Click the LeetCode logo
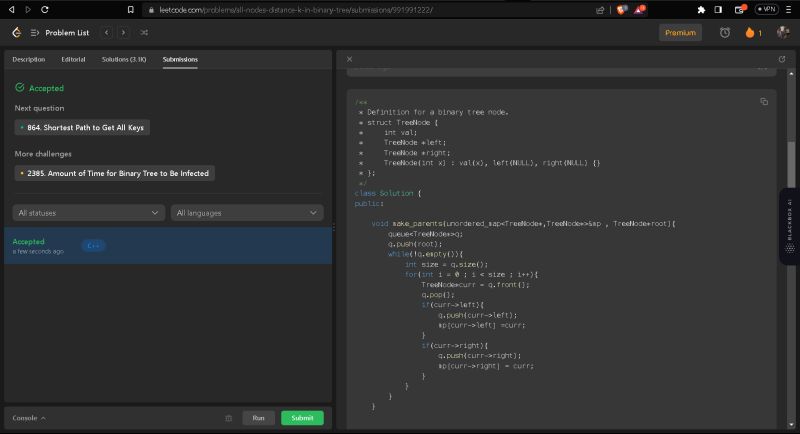800x434 pixels. 16,33
